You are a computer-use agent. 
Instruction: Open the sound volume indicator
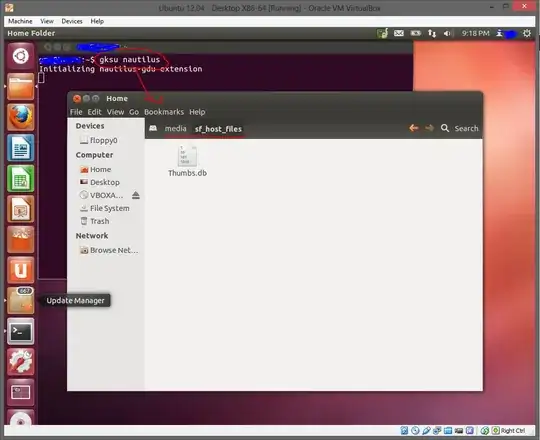tap(447, 33)
